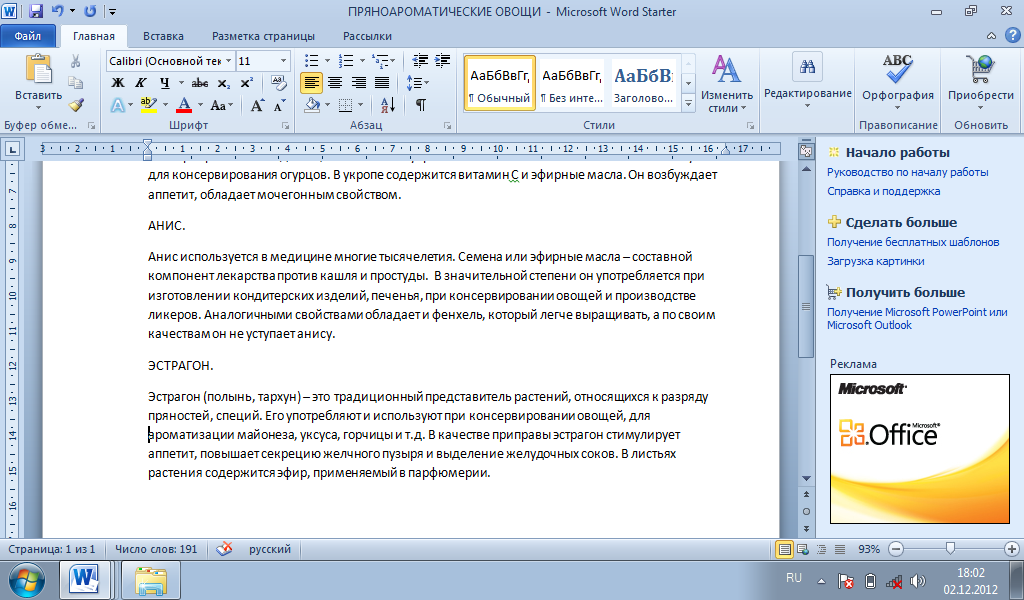Toggle center text alignment

click(x=335, y=83)
